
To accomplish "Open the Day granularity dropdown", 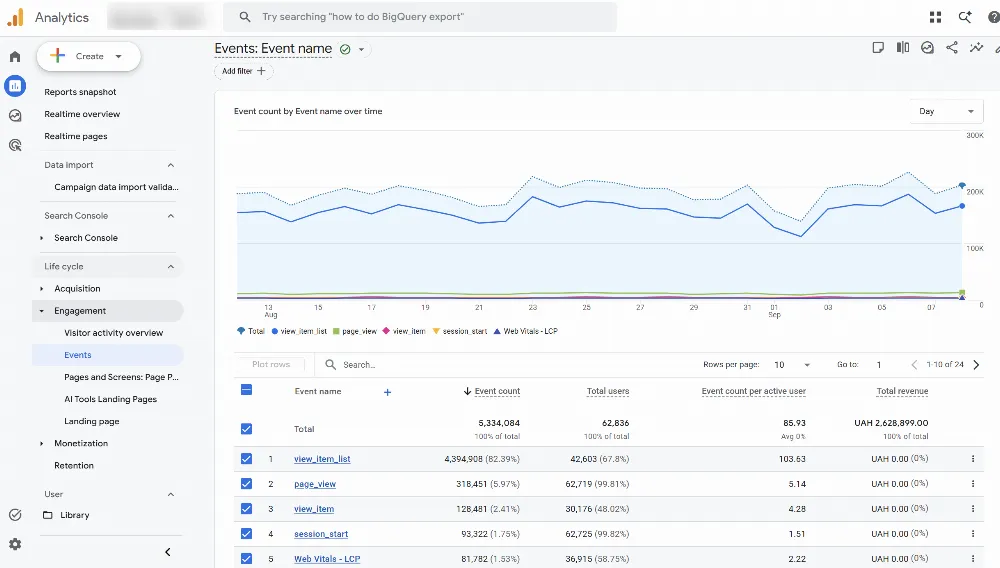I will point(946,112).
